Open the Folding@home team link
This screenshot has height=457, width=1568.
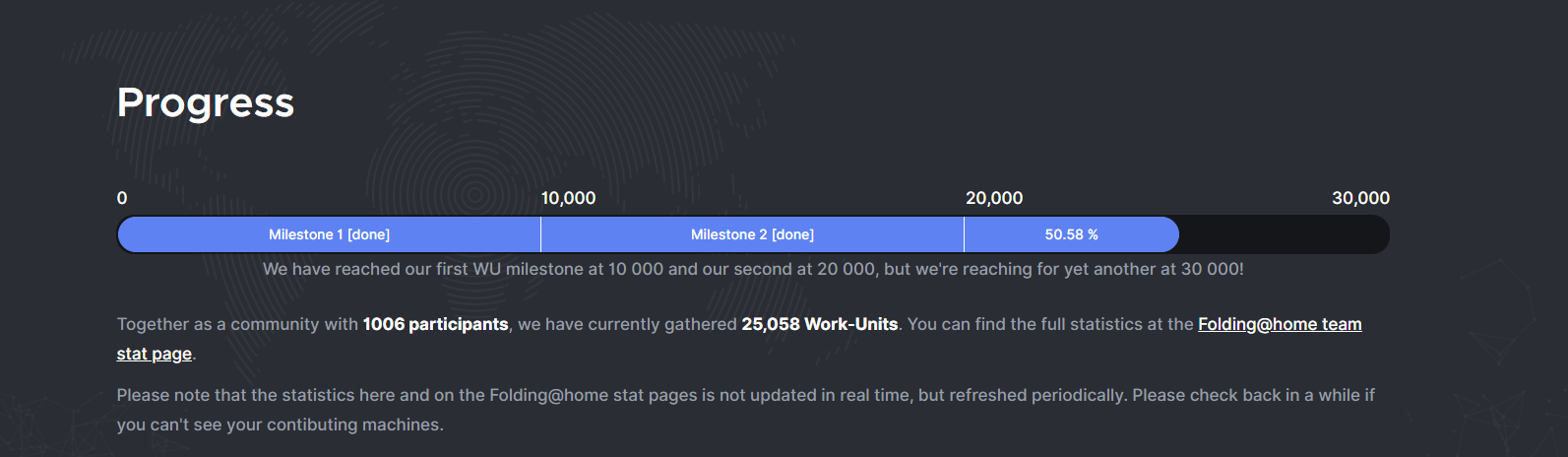pos(1279,324)
